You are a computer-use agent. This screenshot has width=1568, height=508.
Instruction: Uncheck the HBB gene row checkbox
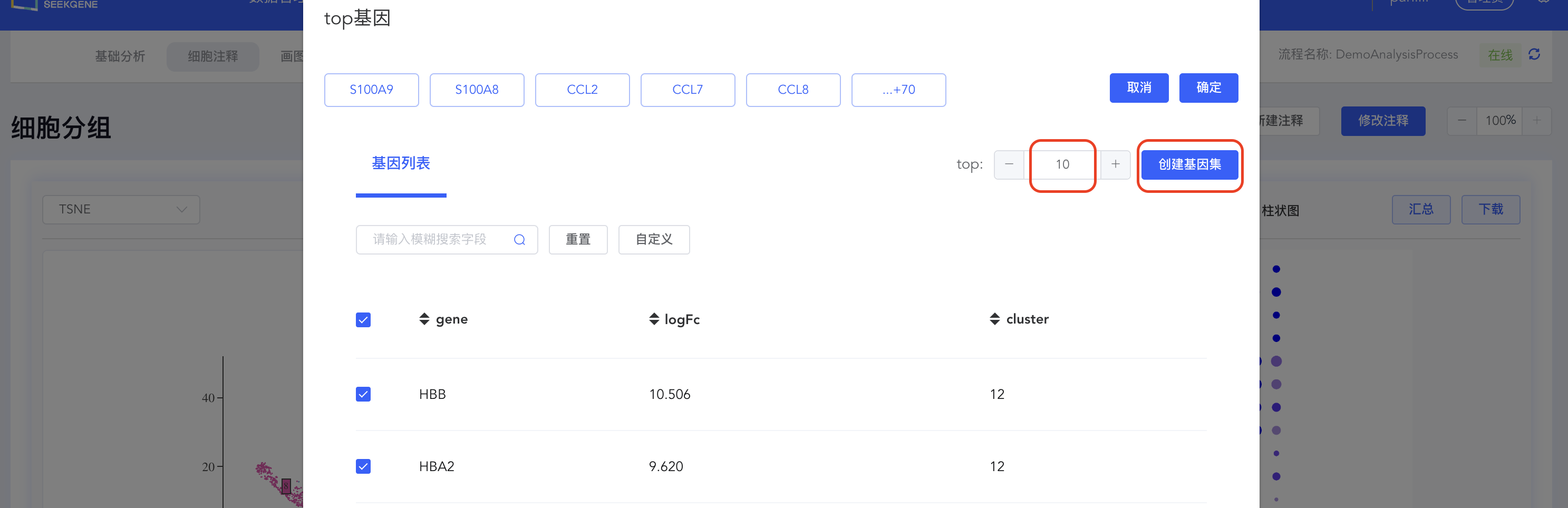point(363,394)
